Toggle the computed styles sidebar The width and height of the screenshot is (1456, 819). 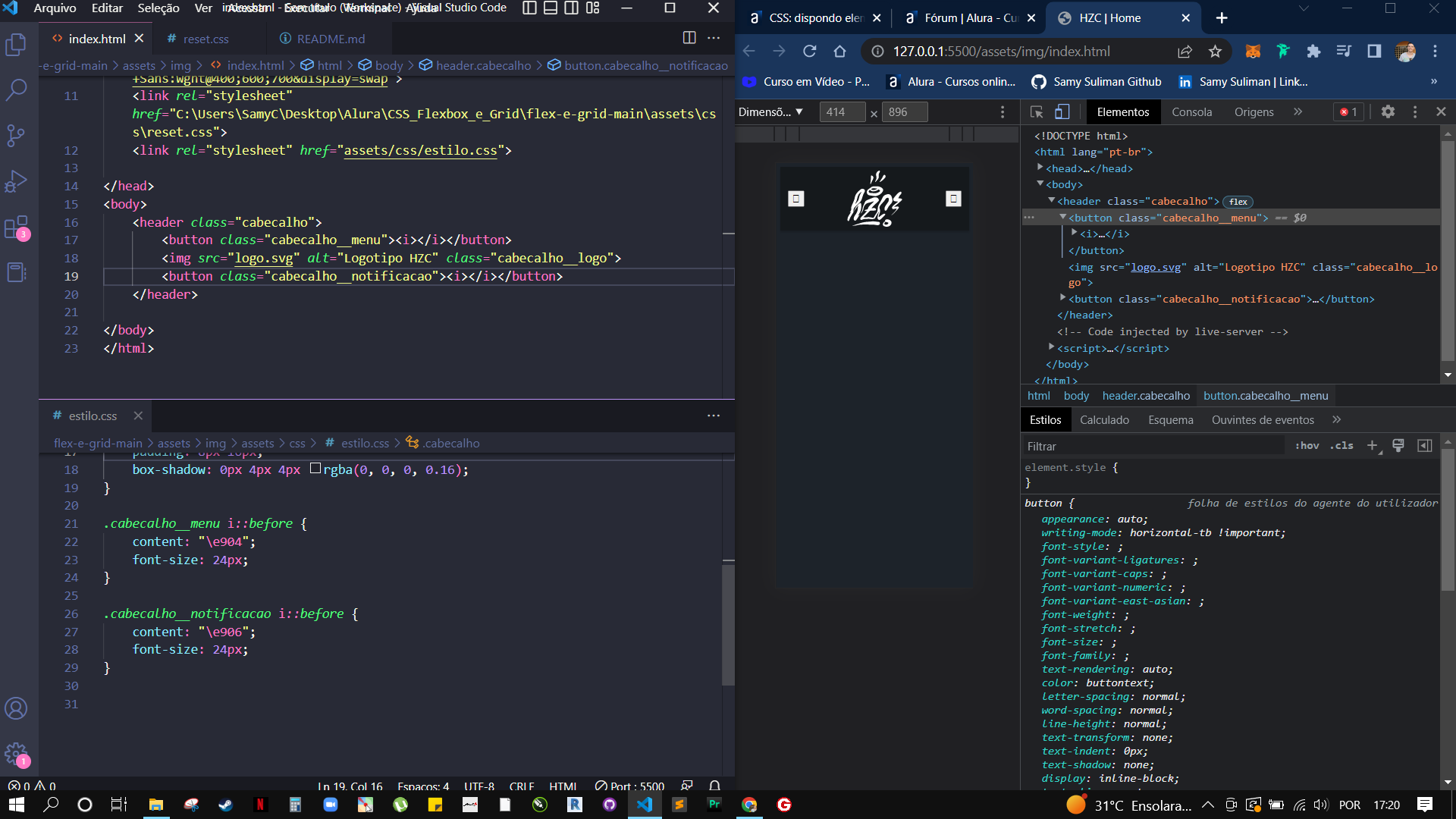pos(1425,446)
